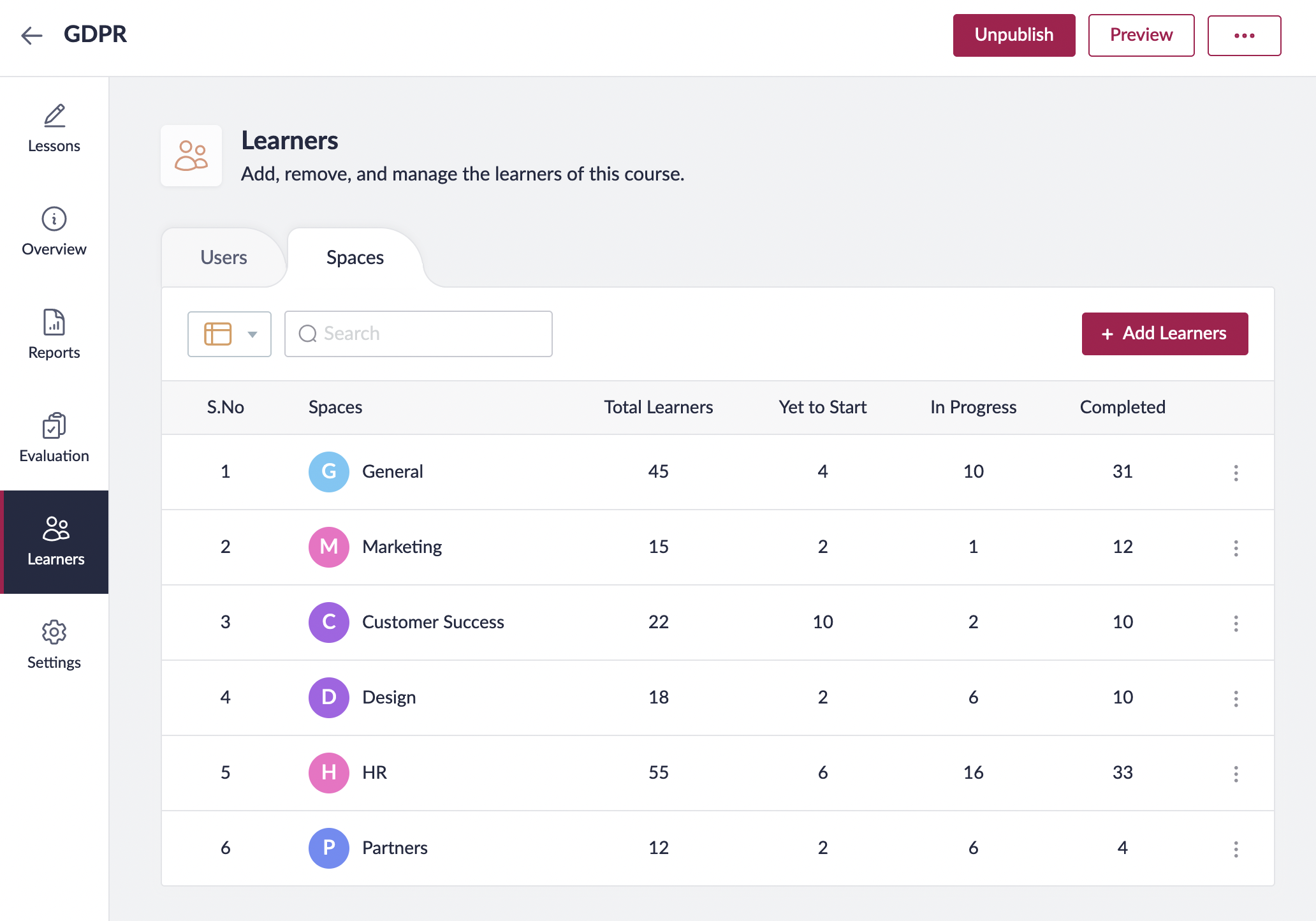1316x921 pixels.
Task: Go back using the left arrow icon
Action: pos(31,35)
